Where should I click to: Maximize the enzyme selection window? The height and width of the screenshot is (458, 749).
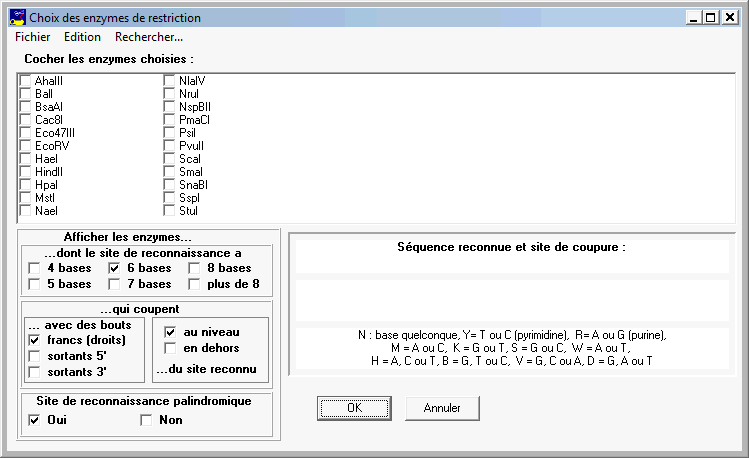pyautogui.click(x=711, y=18)
